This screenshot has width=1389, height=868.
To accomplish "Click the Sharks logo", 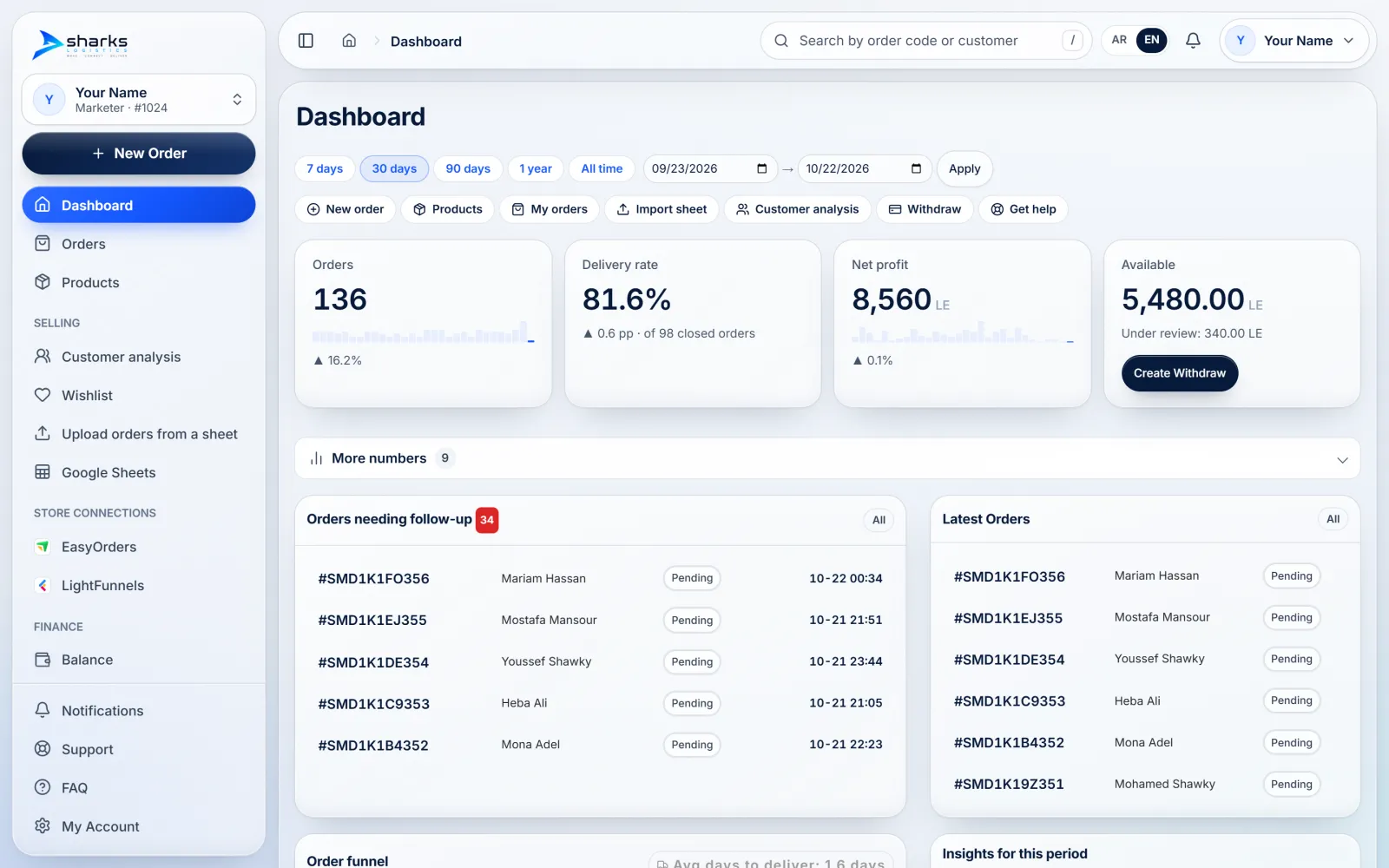I will tap(80, 43).
